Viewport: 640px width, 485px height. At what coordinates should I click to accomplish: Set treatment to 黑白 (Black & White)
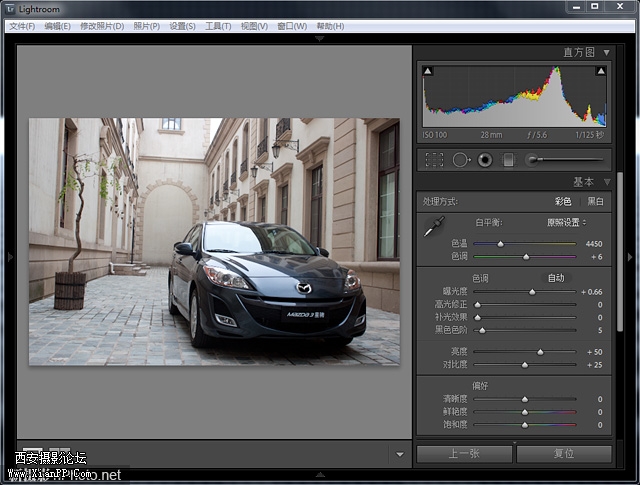pyautogui.click(x=596, y=201)
